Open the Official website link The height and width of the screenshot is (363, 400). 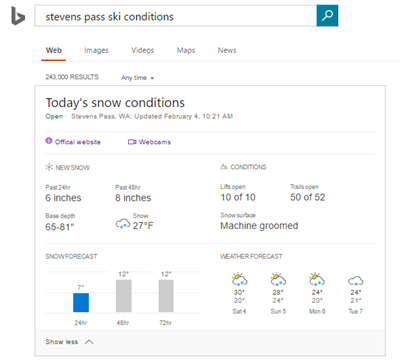pos(78,142)
